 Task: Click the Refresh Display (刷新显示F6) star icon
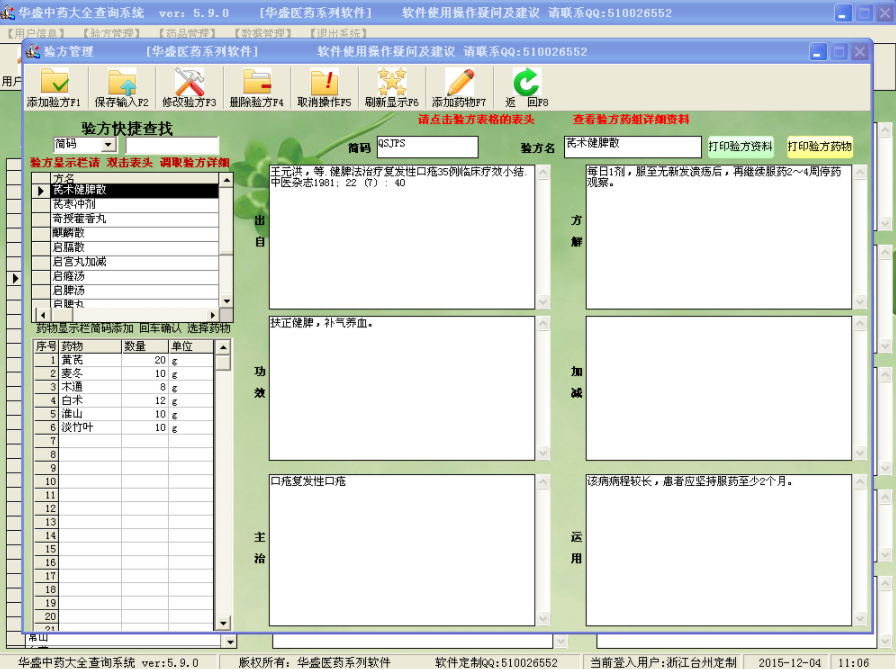[391, 81]
